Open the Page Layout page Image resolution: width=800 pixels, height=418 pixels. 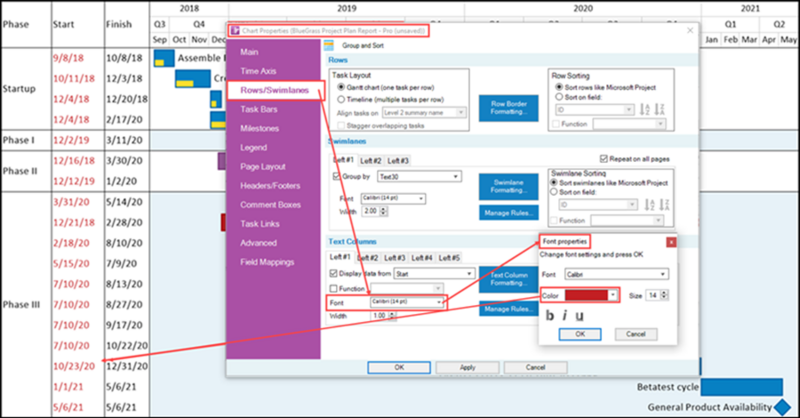(x=263, y=167)
